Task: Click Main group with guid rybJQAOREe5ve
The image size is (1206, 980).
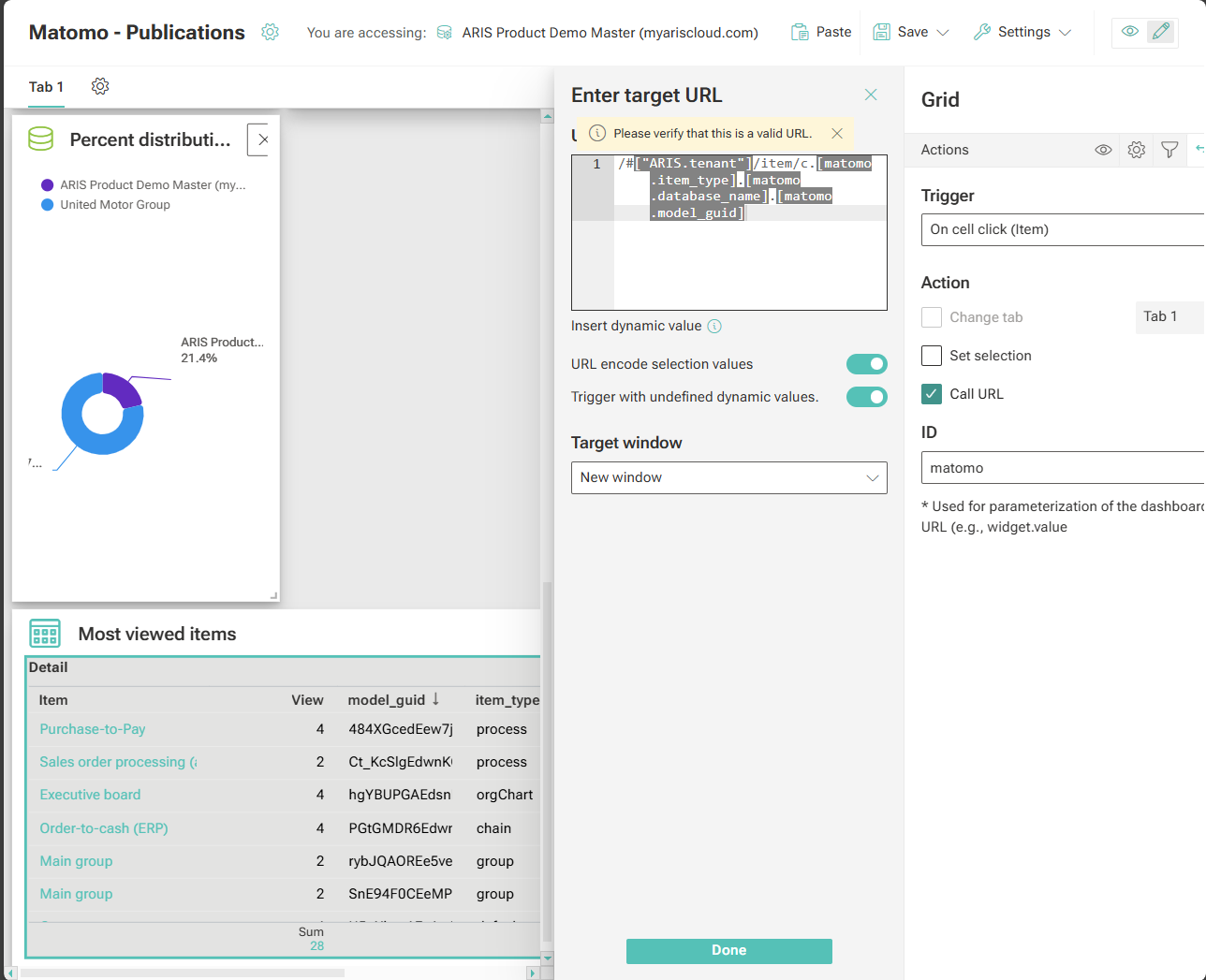Action: pyautogui.click(x=76, y=861)
